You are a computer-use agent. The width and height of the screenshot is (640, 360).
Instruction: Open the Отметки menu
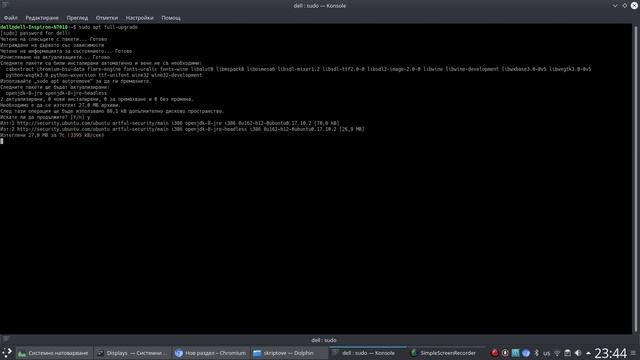click(107, 18)
